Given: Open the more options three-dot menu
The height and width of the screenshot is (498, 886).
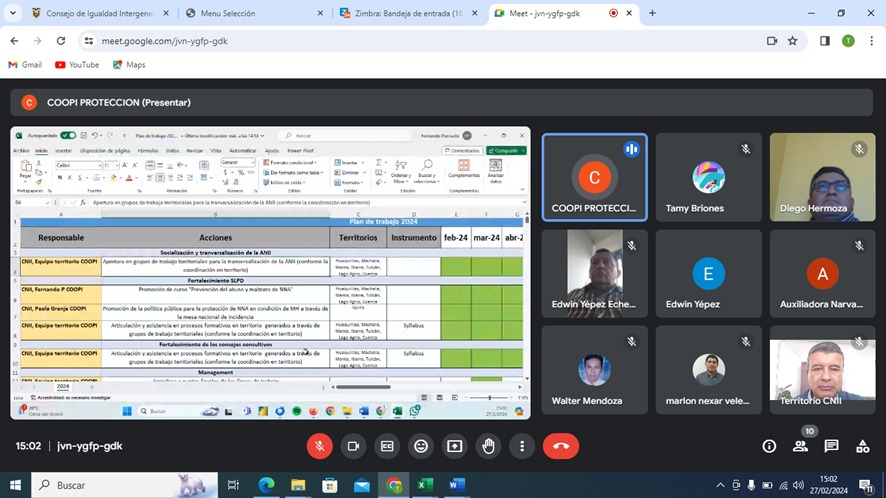Looking at the screenshot, I should 521,446.
